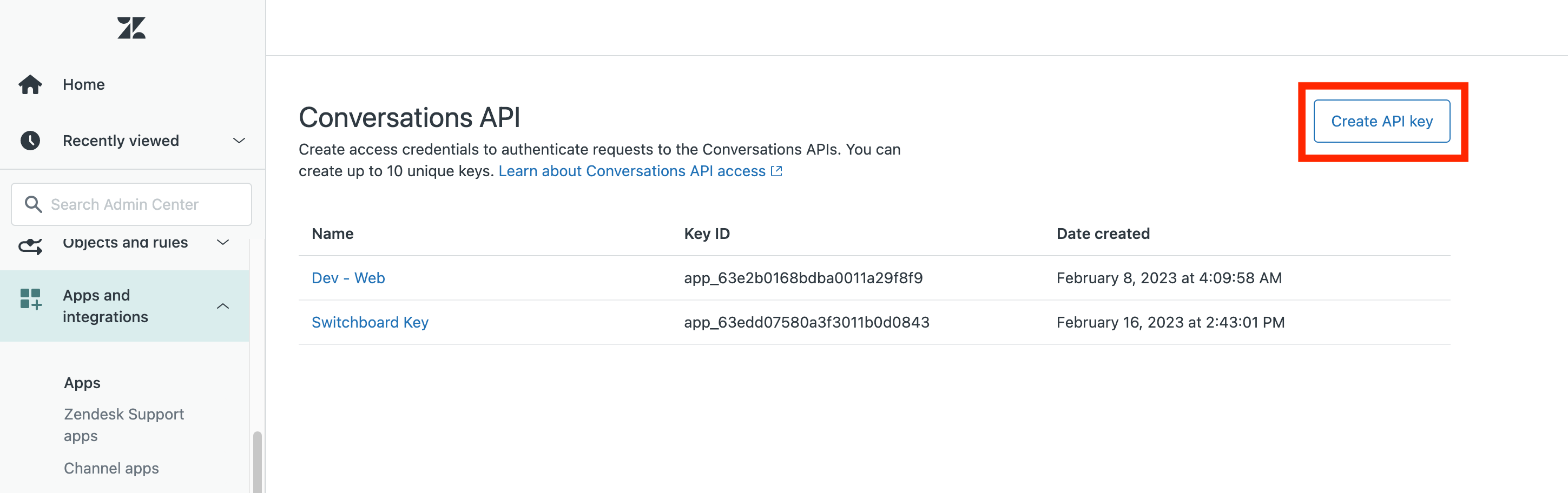The height and width of the screenshot is (493, 1568).
Task: Click the Apps subsection heading
Action: pyautogui.click(x=82, y=383)
